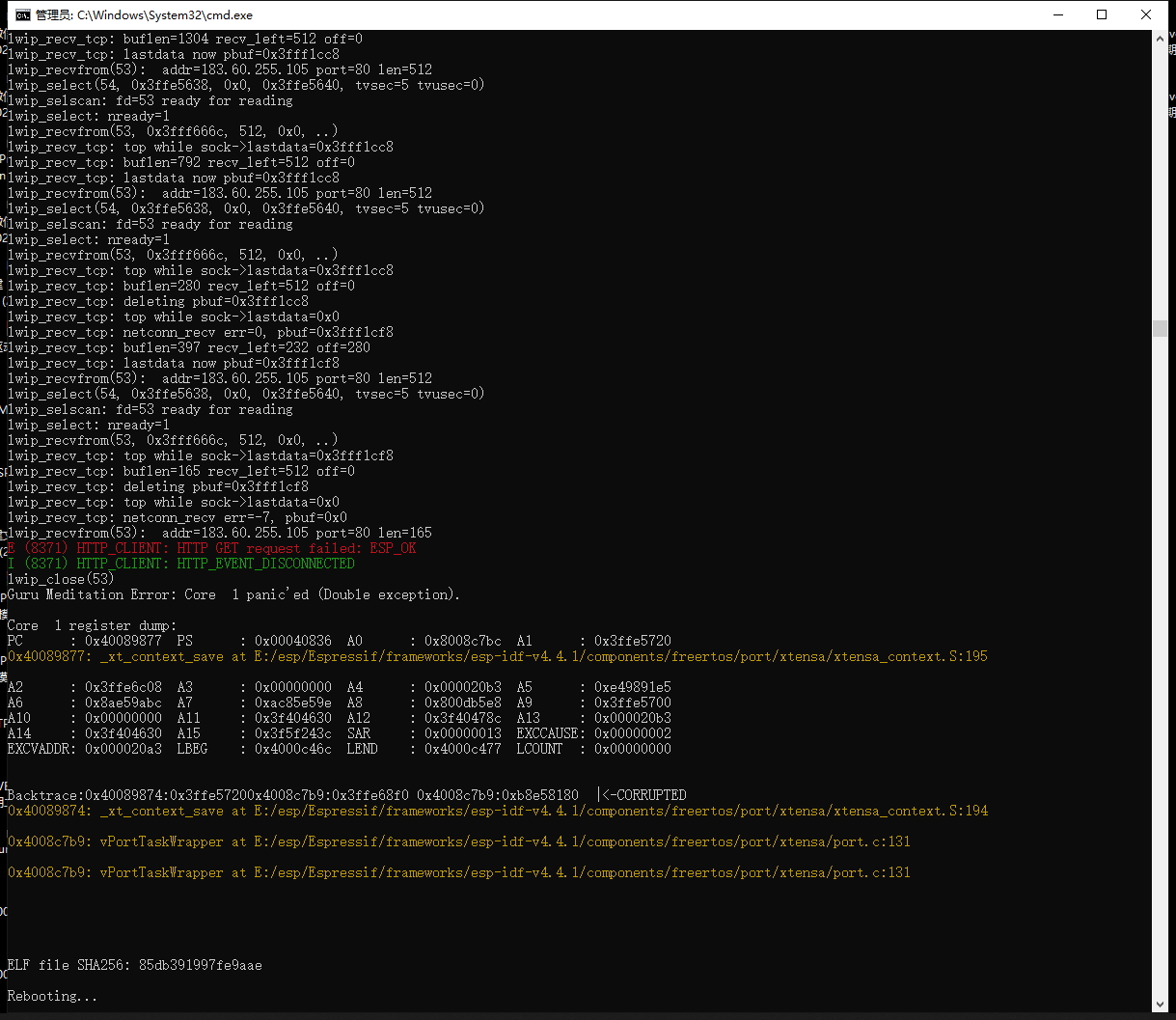Click the cmd.exe icon in title bar

pyautogui.click(x=21, y=14)
